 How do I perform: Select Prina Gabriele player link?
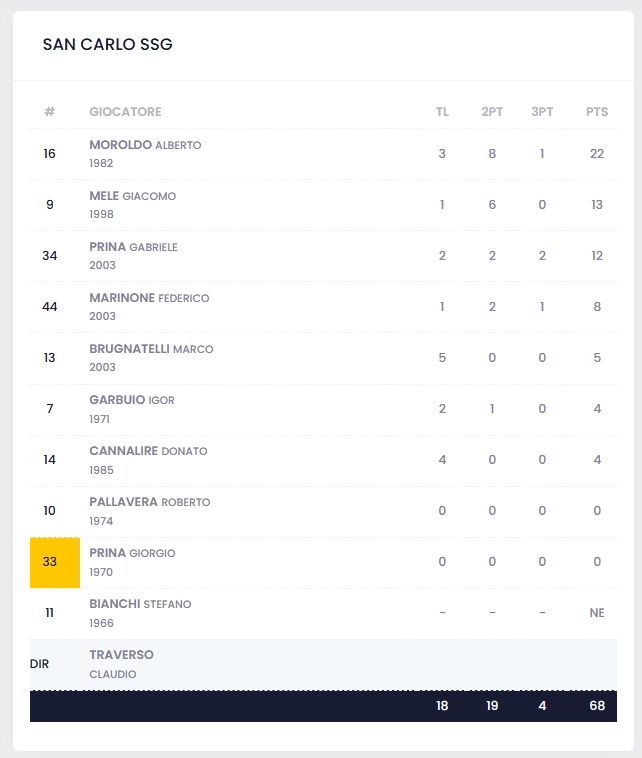coord(133,247)
